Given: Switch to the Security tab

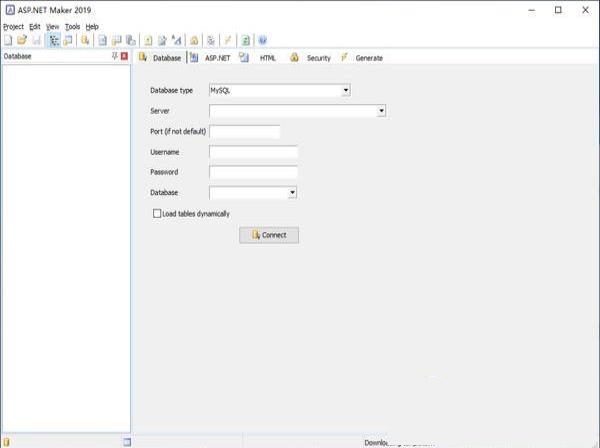Looking at the screenshot, I should click(310, 58).
